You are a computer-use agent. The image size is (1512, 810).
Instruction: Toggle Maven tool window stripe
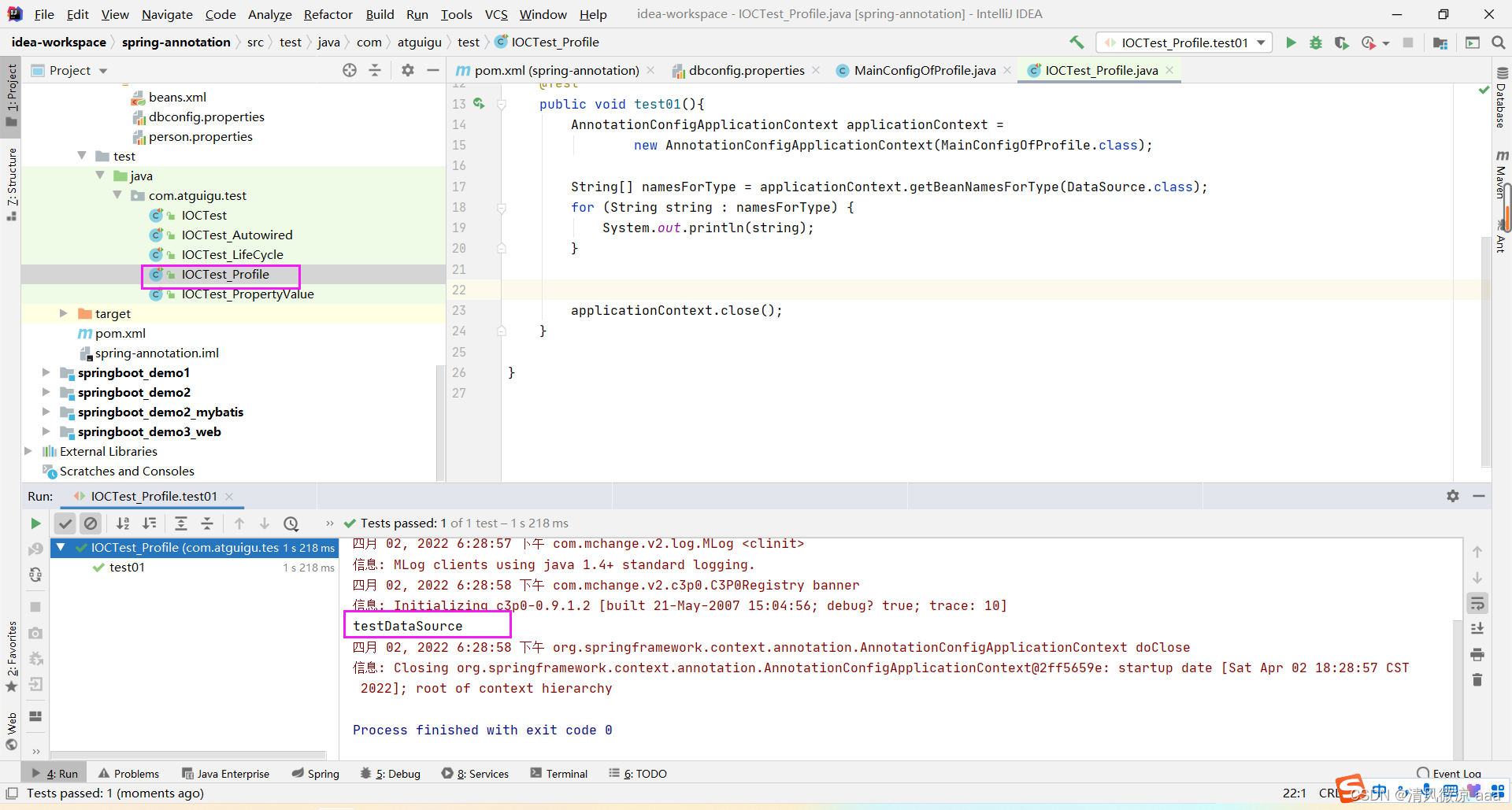pos(1502,175)
